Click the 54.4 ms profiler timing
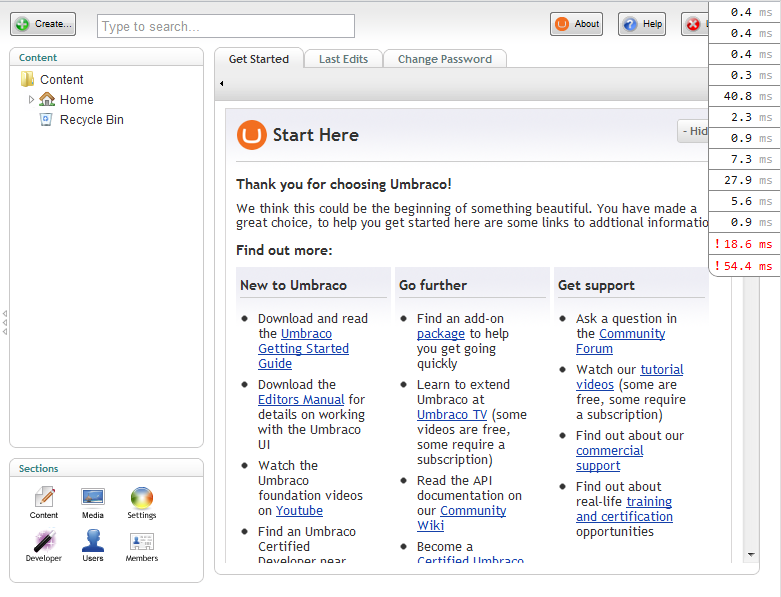Viewport: 781px width, 597px height. 745,266
